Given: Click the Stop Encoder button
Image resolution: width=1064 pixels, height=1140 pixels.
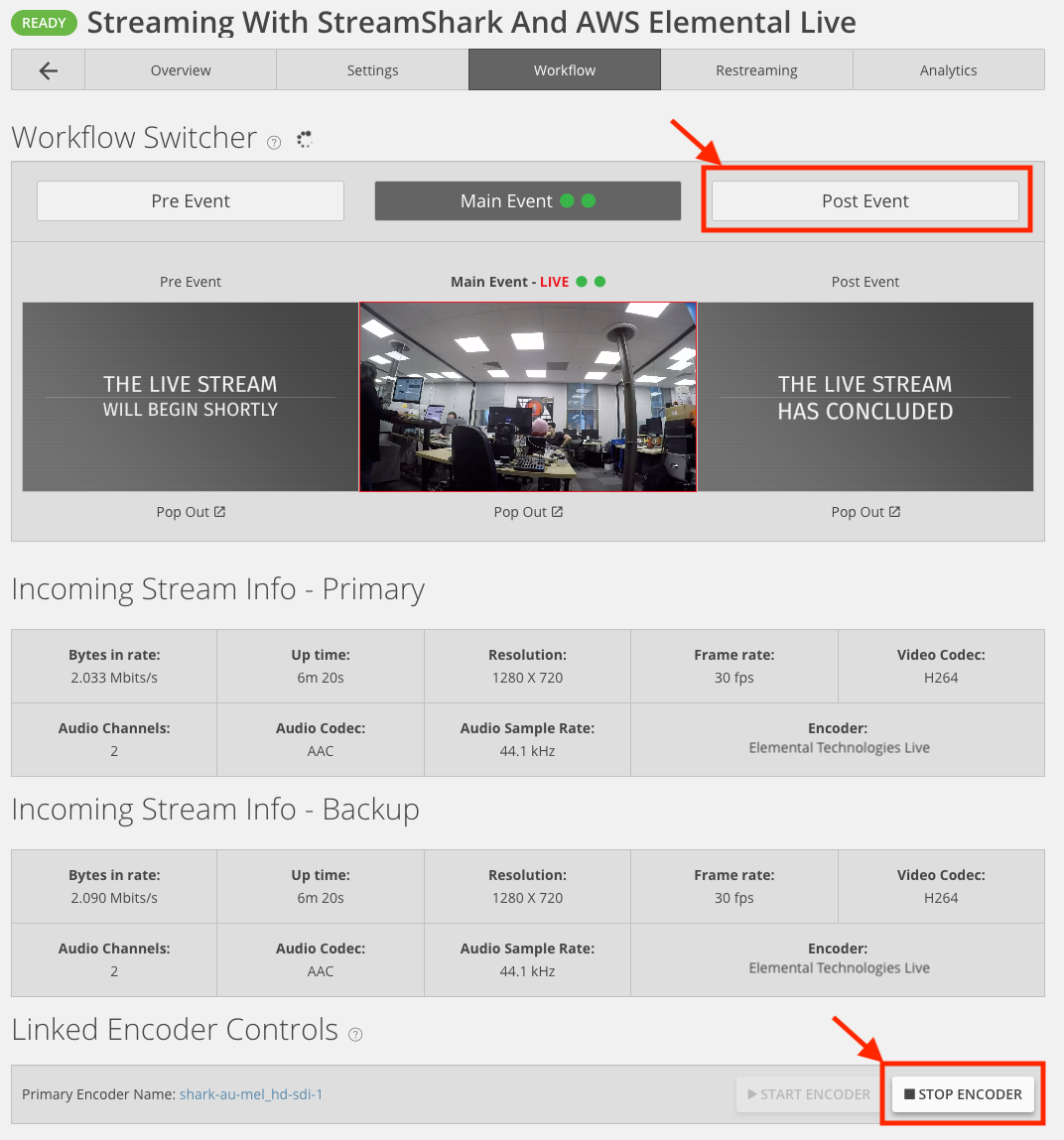Looking at the screenshot, I should [963, 1094].
